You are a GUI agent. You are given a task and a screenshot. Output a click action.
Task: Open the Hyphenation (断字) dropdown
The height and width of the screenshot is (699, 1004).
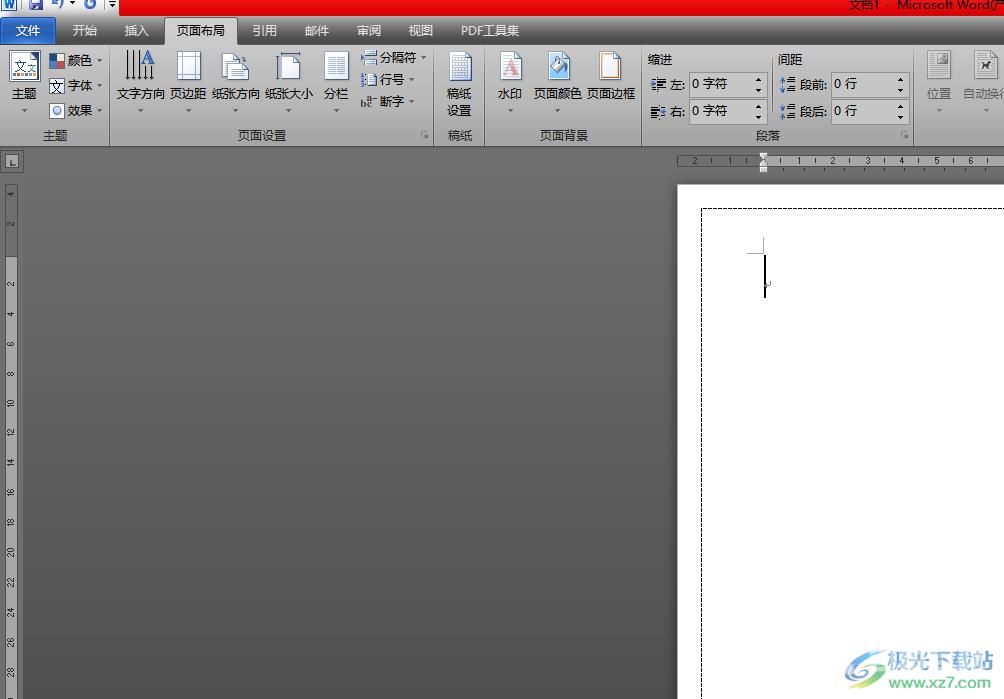click(388, 101)
